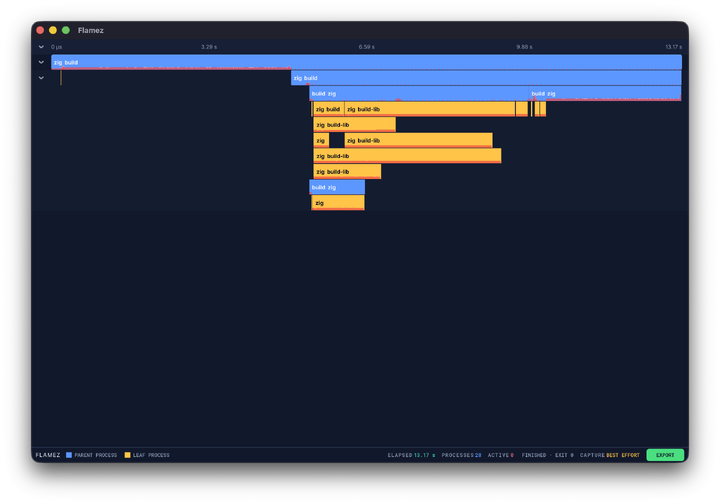Click the 13.17 s ruler mark
Image resolution: width=720 pixels, height=504 pixels.
coord(673,47)
